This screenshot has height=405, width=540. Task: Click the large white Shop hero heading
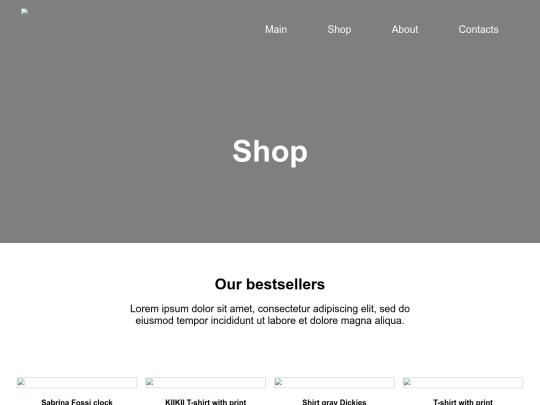(x=270, y=152)
